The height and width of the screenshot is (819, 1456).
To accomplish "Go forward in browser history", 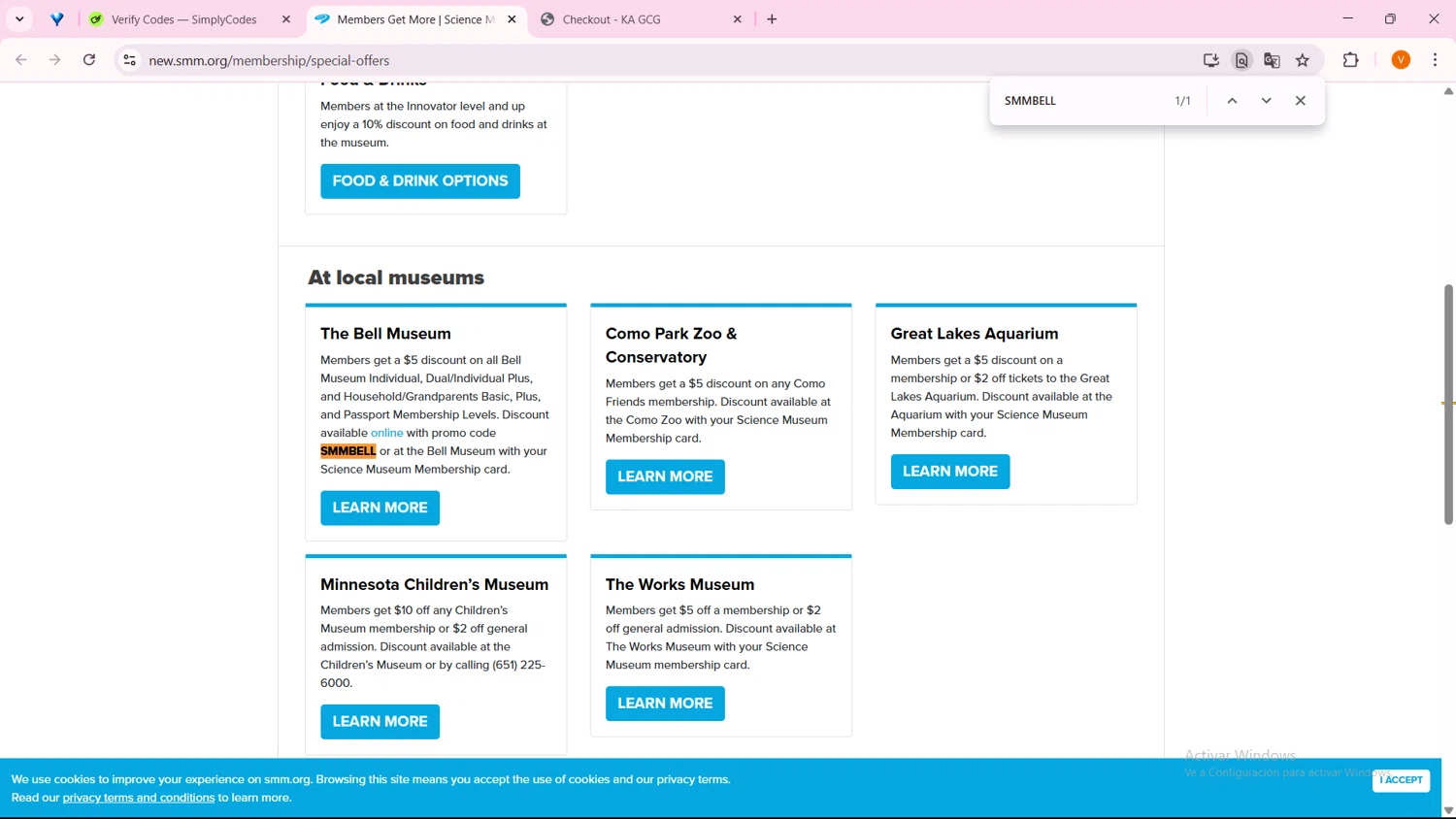I will tap(55, 60).
